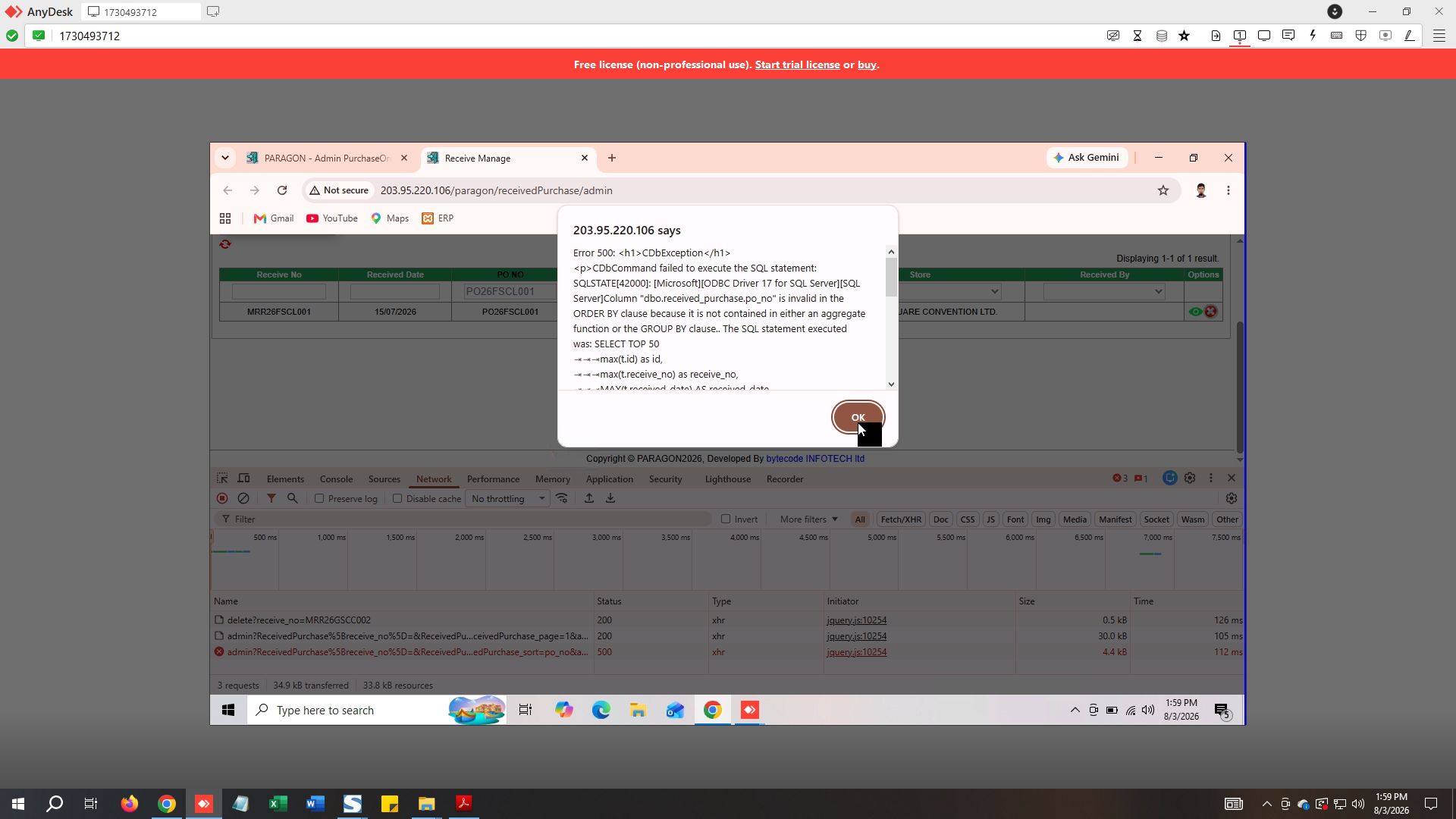This screenshot has height=819, width=1456.
Task: View the MRR26FSCL001 row with the eye icon
Action: tap(1196, 312)
